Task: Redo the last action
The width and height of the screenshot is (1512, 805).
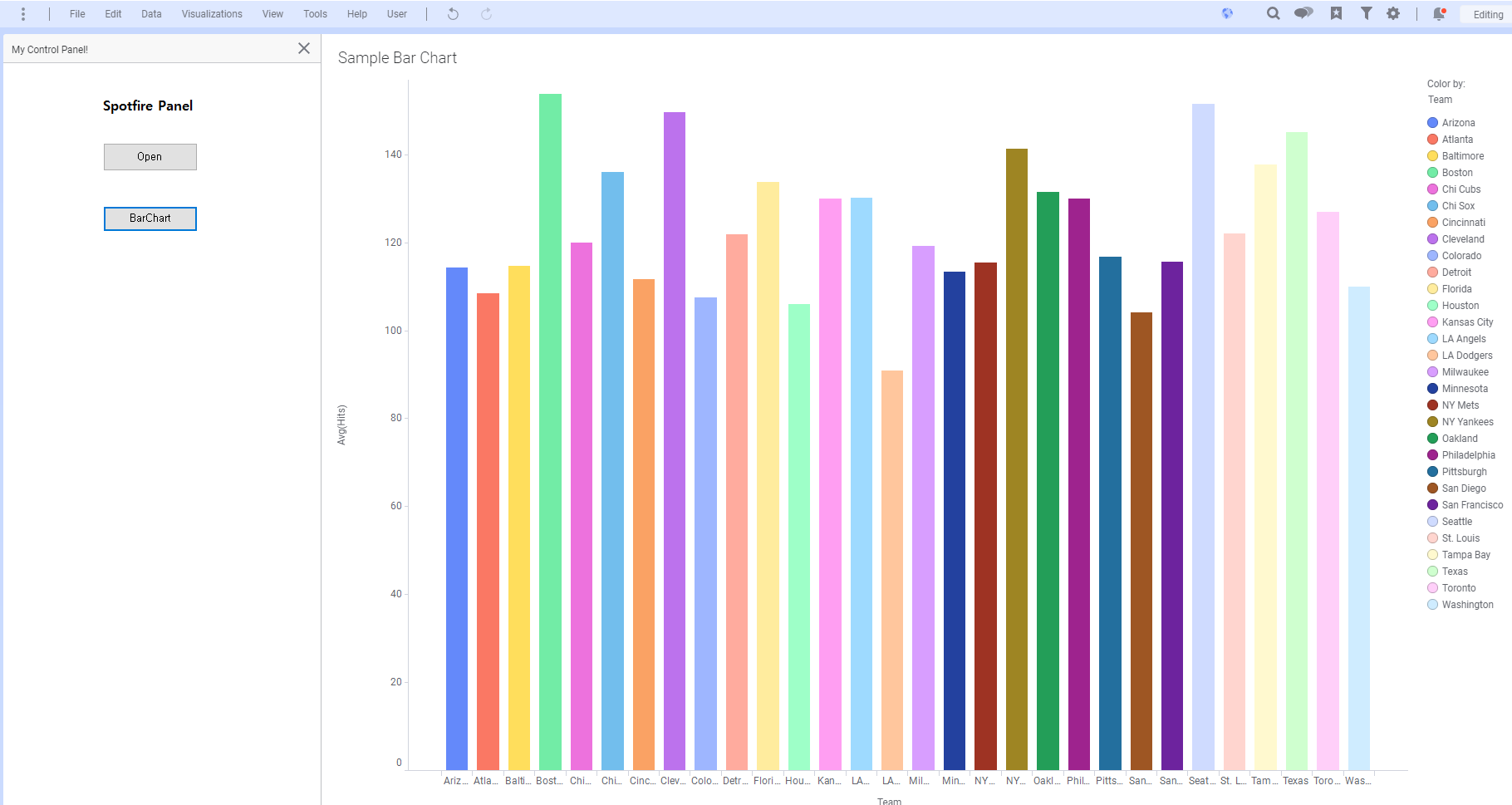Action: tap(486, 14)
